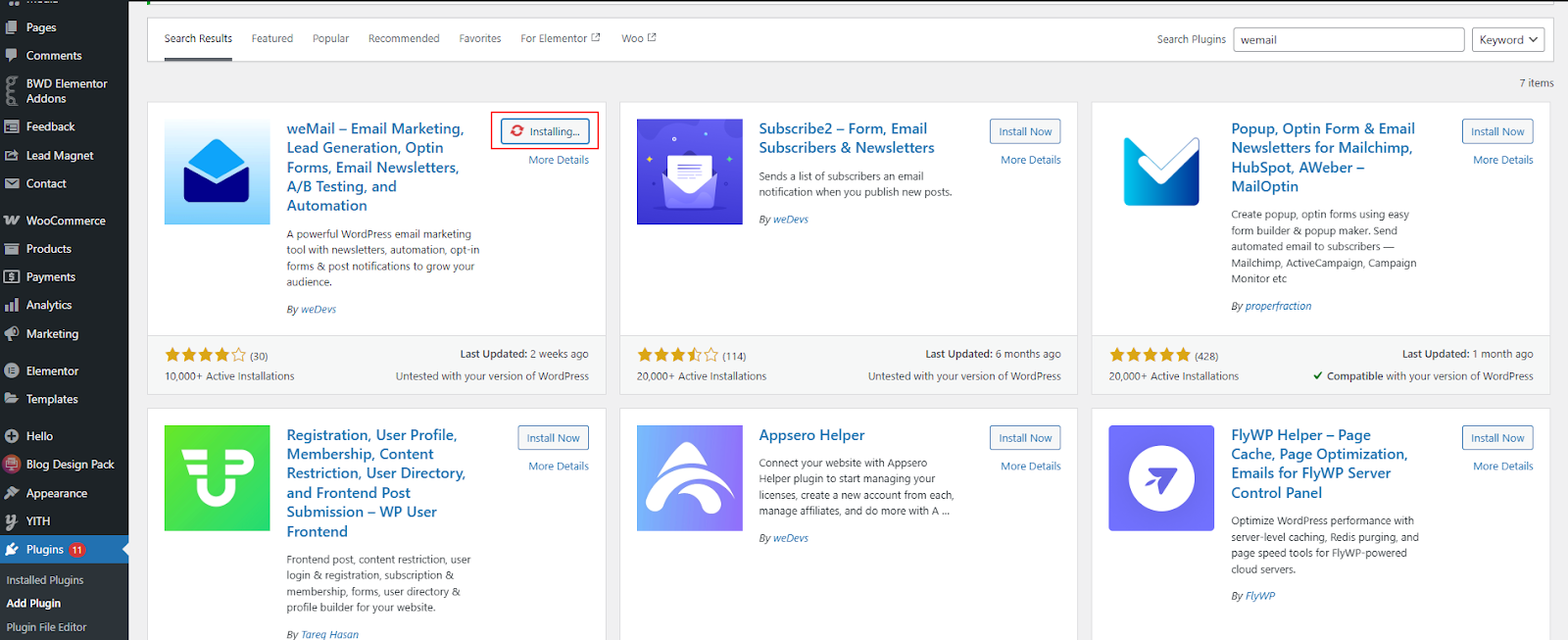Click the Subscribe2 plugin envelope thumbnail
This screenshot has width=1568, height=640.
click(689, 172)
